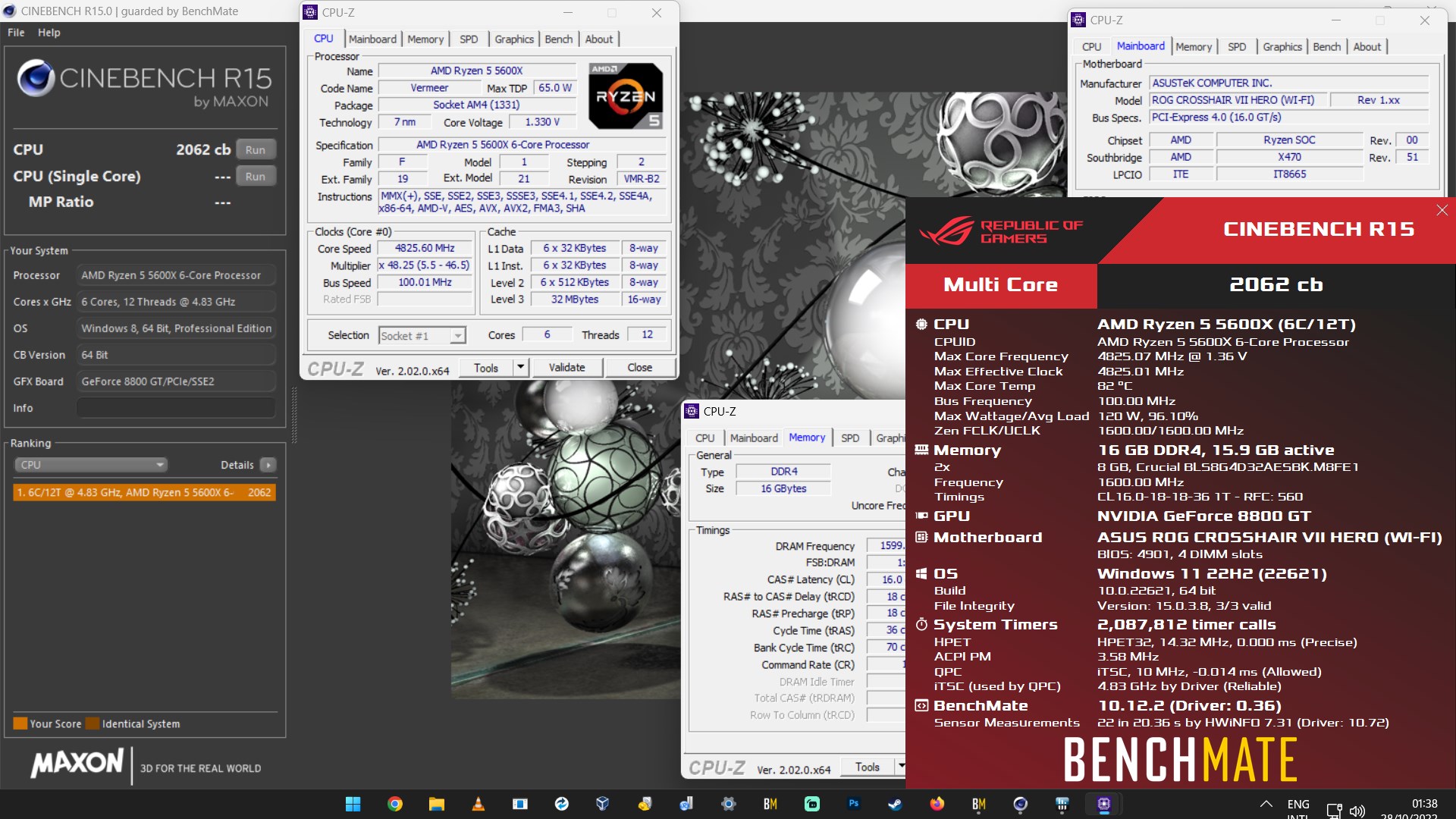Expand the Tools dropdown arrow in center CPU-Z
The height and width of the screenshot is (819, 1456).
[x=520, y=368]
